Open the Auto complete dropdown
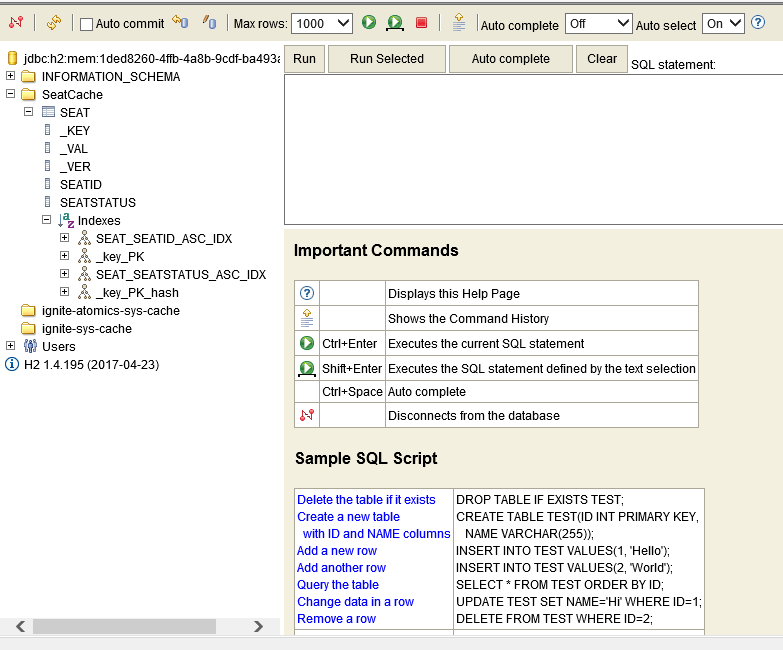Viewport: 783px width, 650px height. click(x=598, y=23)
